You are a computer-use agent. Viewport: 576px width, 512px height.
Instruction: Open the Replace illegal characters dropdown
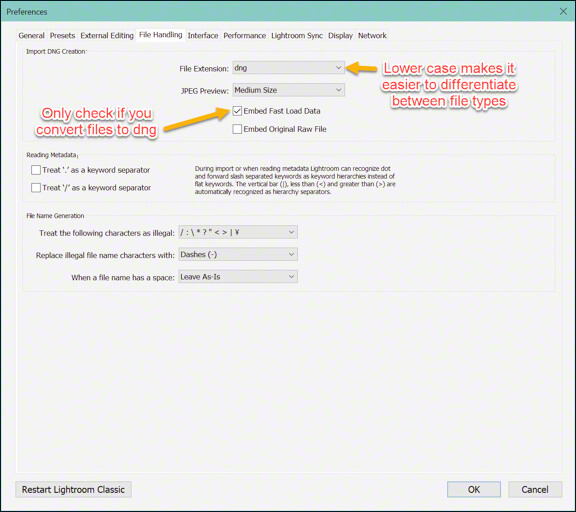pyautogui.click(x=238, y=255)
